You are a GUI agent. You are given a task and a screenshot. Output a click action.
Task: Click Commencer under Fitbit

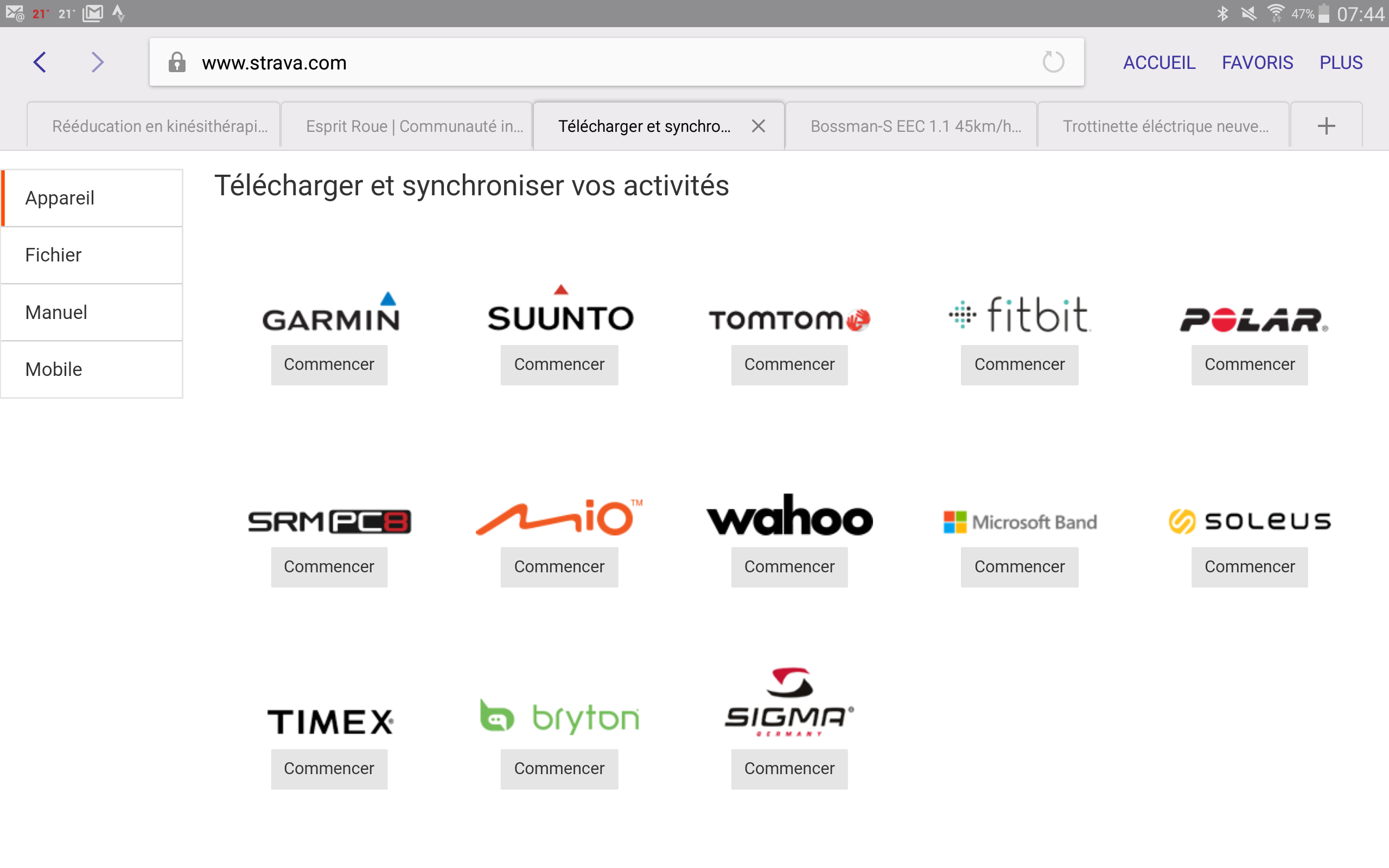1020,365
